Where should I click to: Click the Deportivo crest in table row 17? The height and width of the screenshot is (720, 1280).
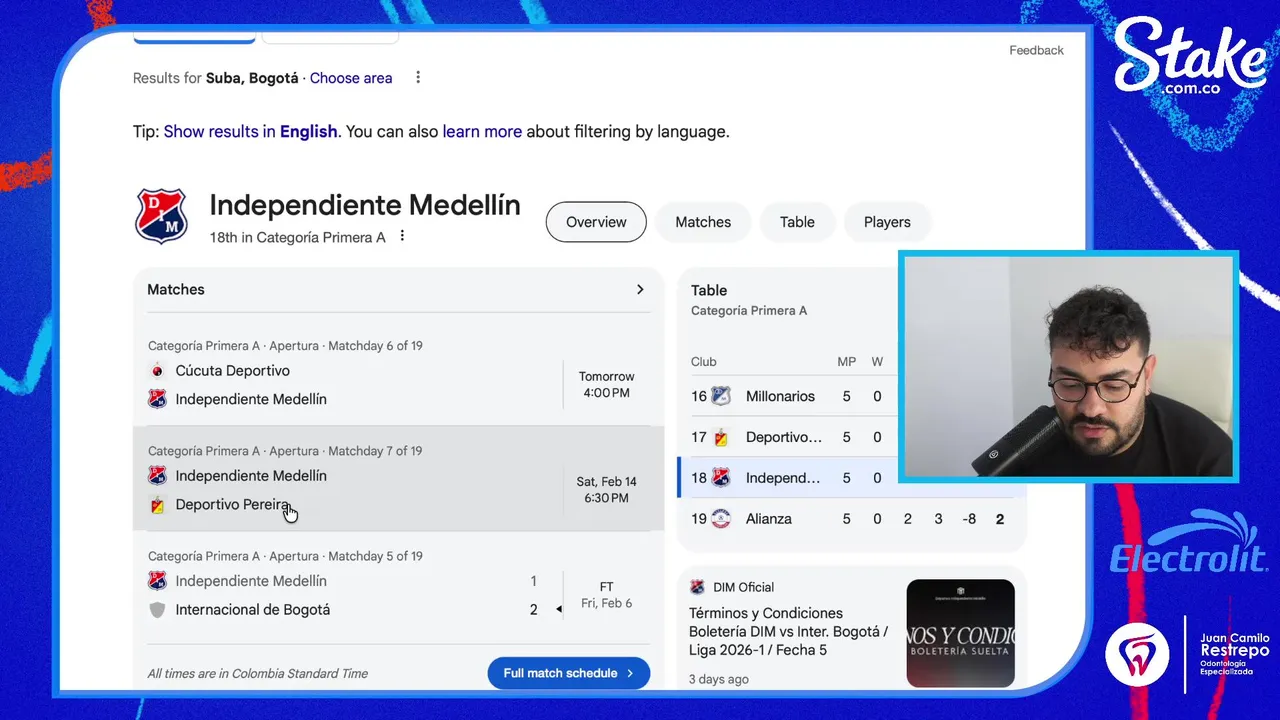click(x=721, y=437)
